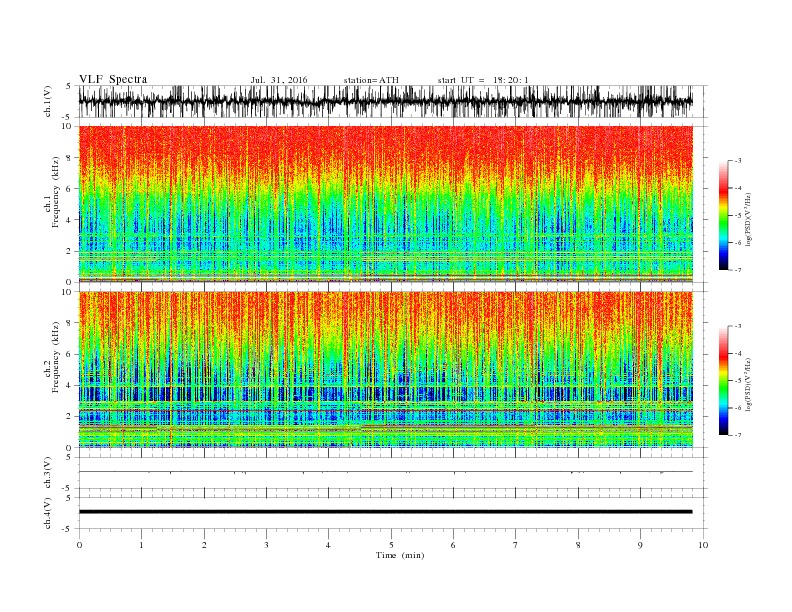Viewport: 792px width, 612px height.
Task: Click time axis tick label "2"
Action: 204,545
